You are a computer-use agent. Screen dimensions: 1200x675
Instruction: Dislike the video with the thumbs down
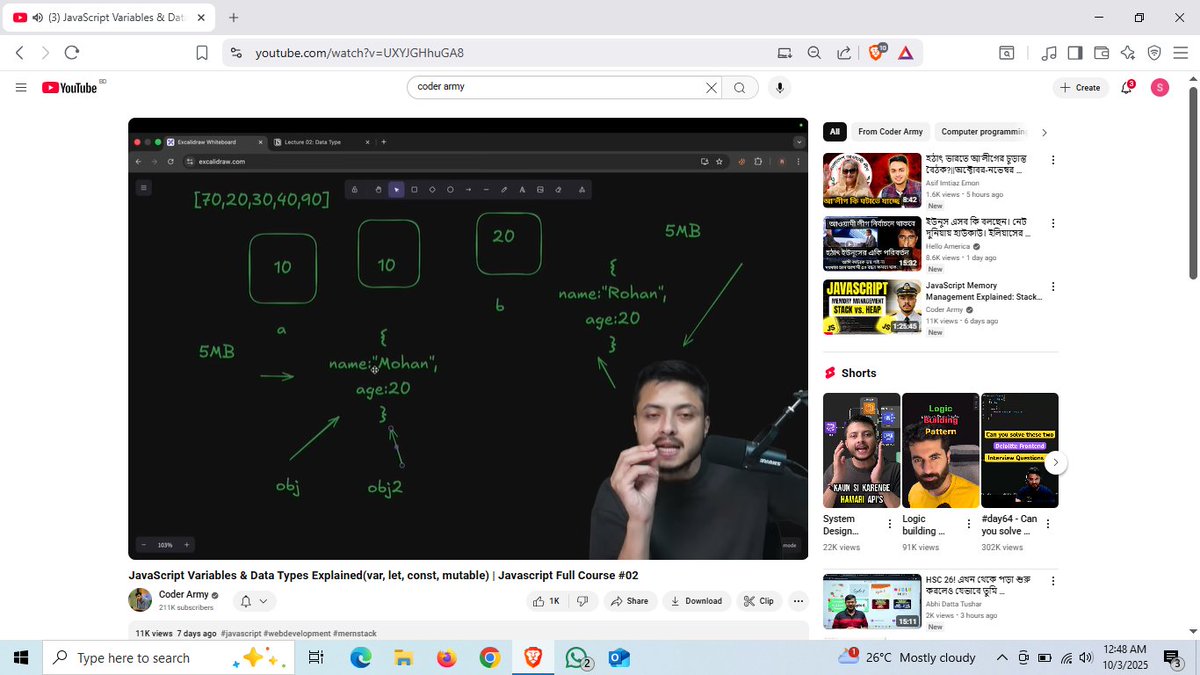pyautogui.click(x=583, y=601)
